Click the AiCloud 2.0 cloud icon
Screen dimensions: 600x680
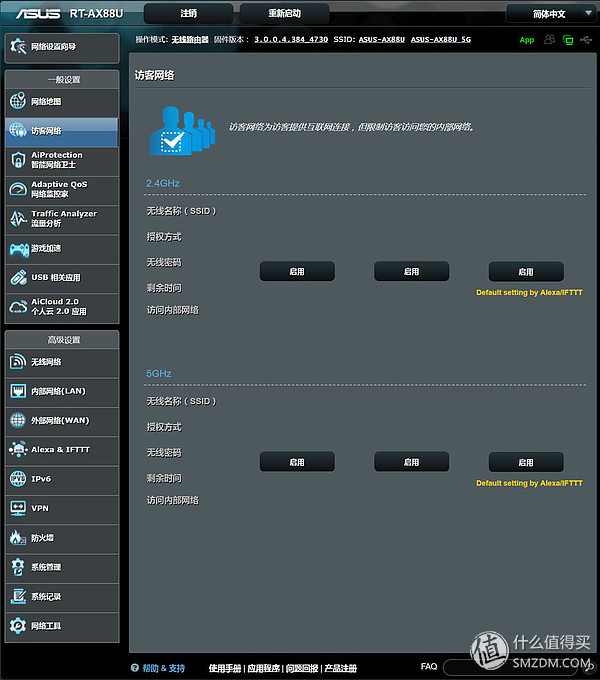[x=18, y=307]
